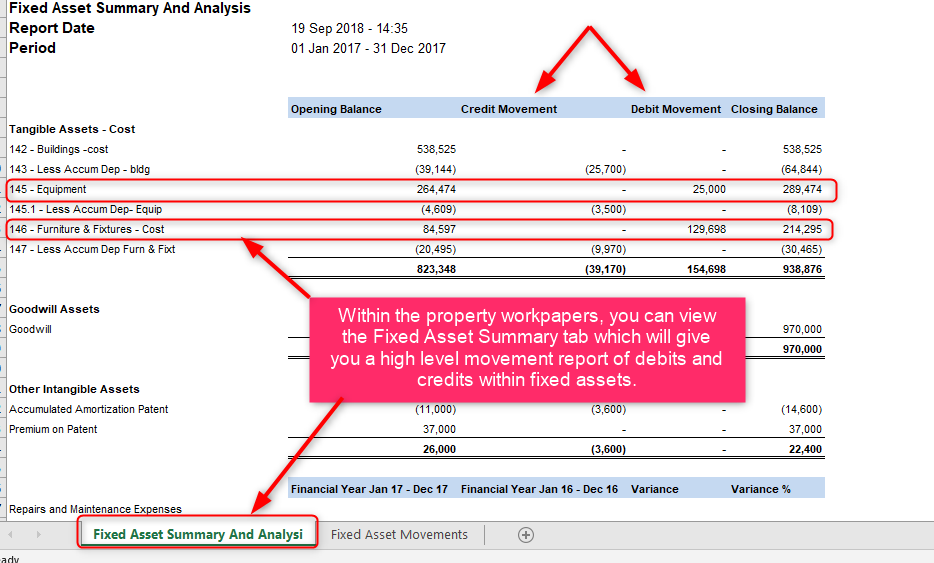Go to previous sheet tab arrow
Viewport: 934px width, 563px height.
10,535
